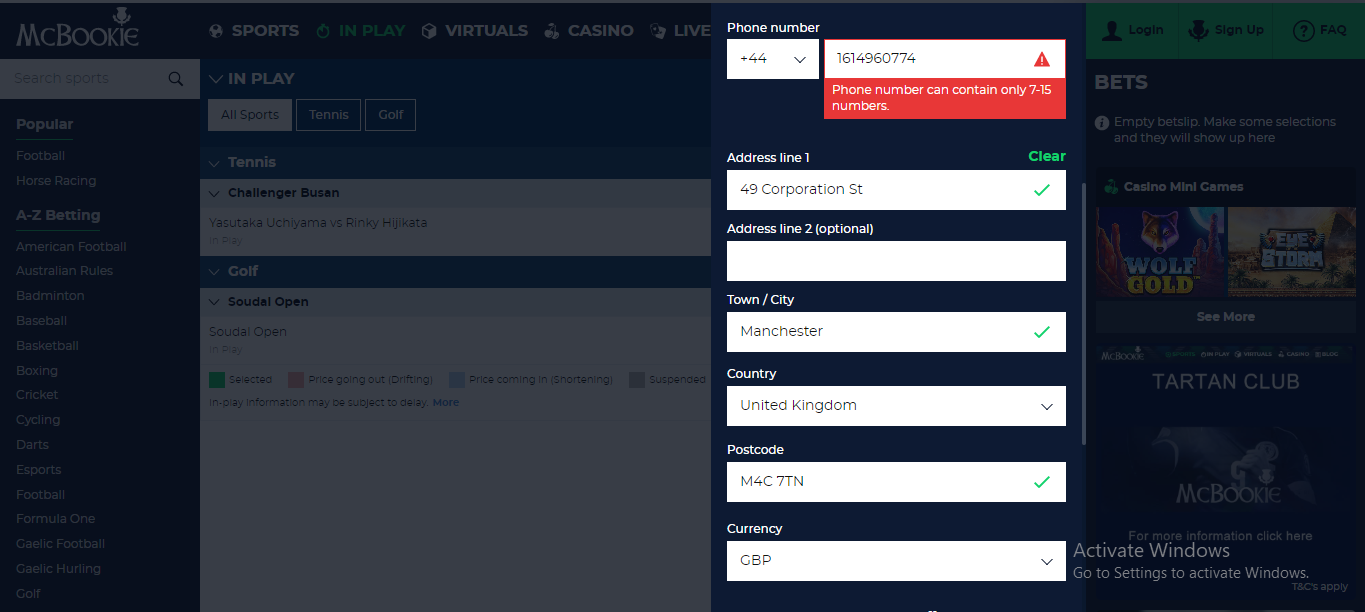
Task: Click the Address line 2 optional field
Action: [896, 261]
